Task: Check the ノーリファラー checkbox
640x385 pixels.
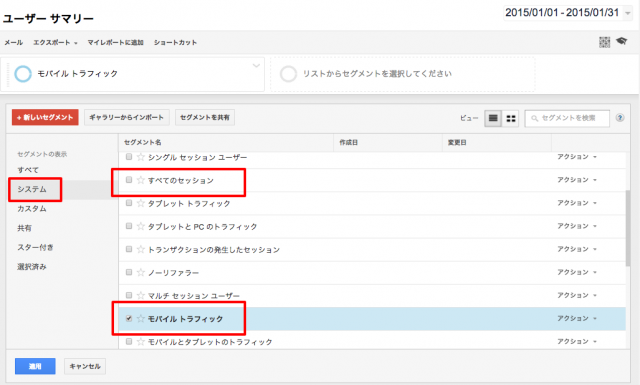Action: (129, 272)
